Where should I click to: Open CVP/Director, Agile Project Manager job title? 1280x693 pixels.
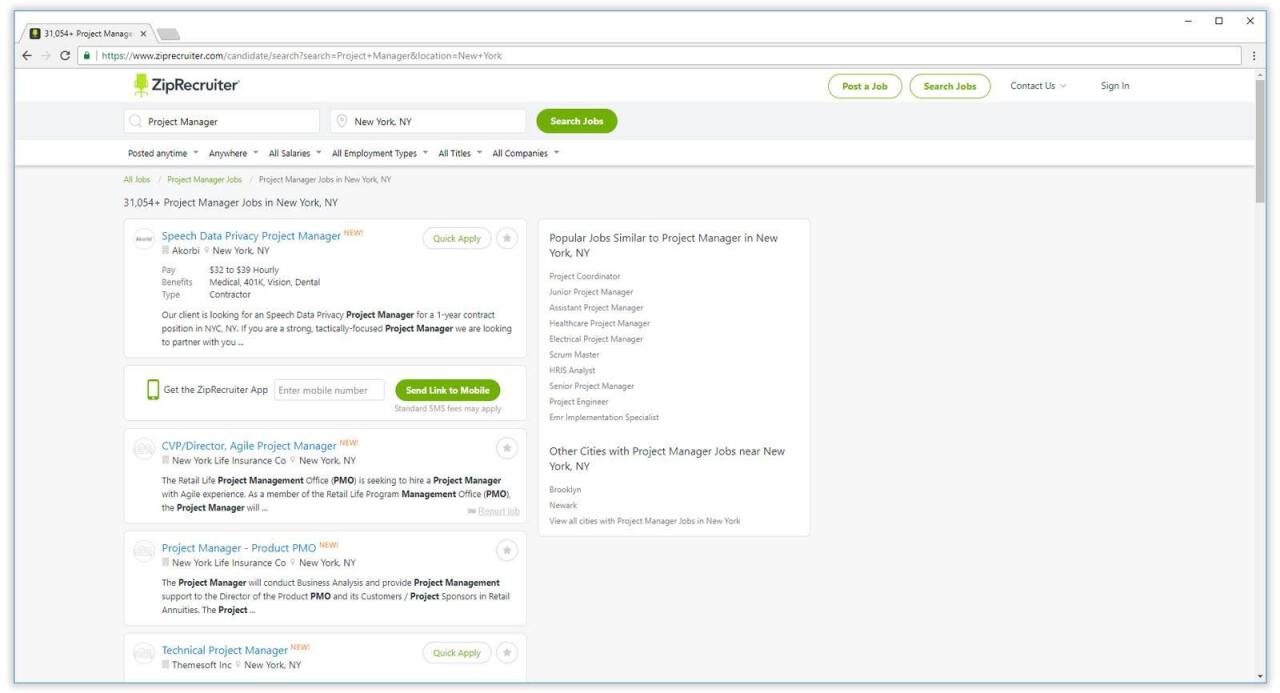point(249,445)
